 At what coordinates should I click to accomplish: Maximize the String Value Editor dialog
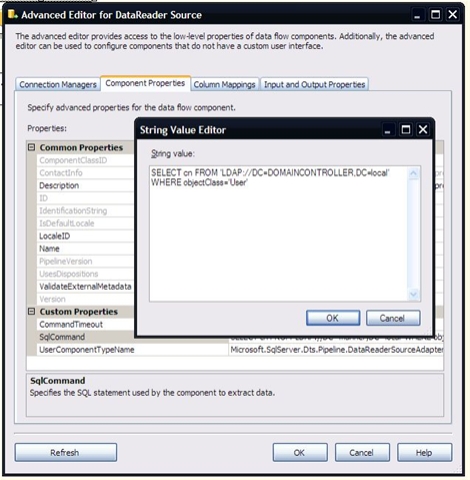click(x=406, y=130)
